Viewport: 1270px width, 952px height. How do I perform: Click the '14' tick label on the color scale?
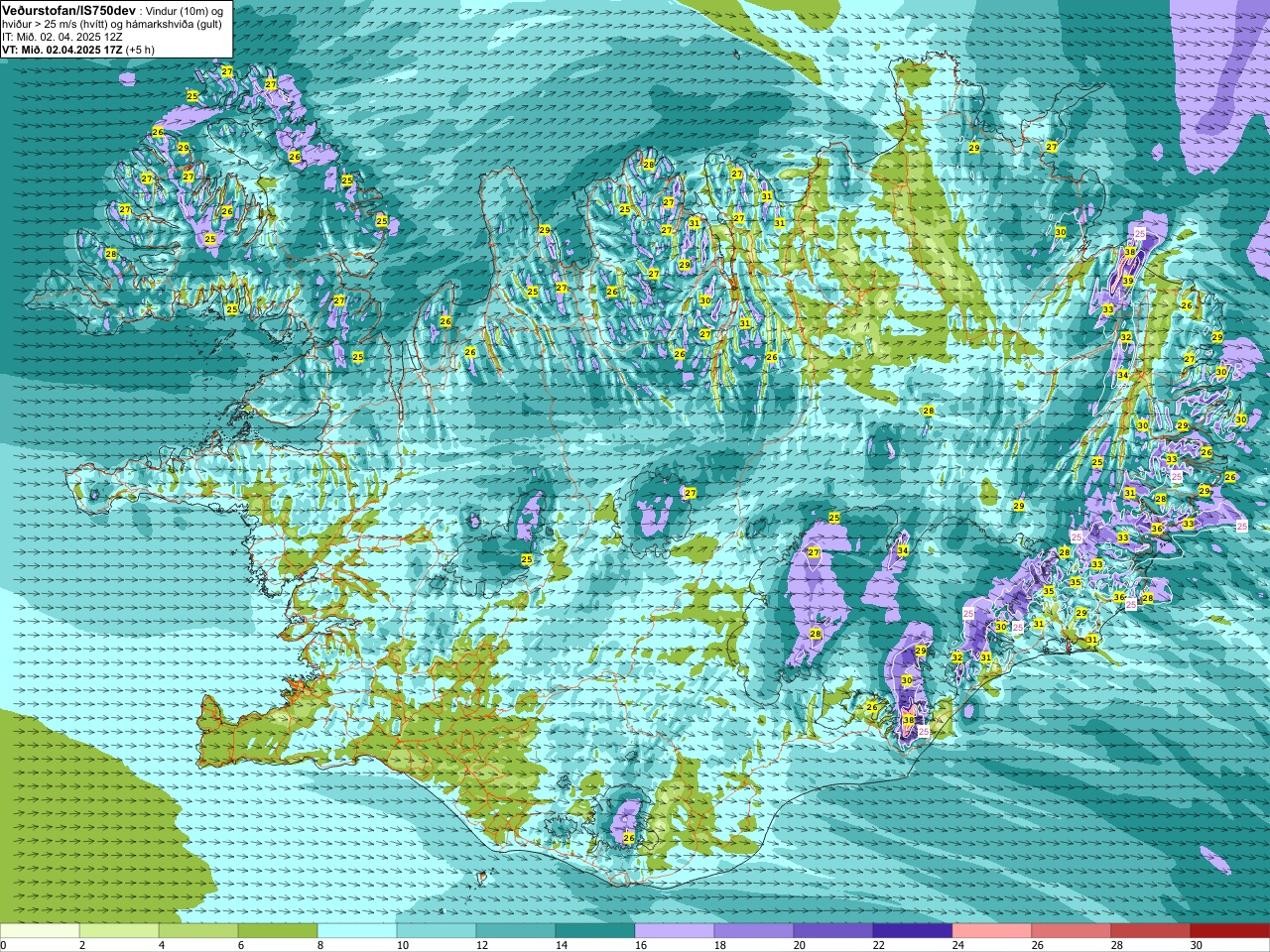click(x=562, y=945)
